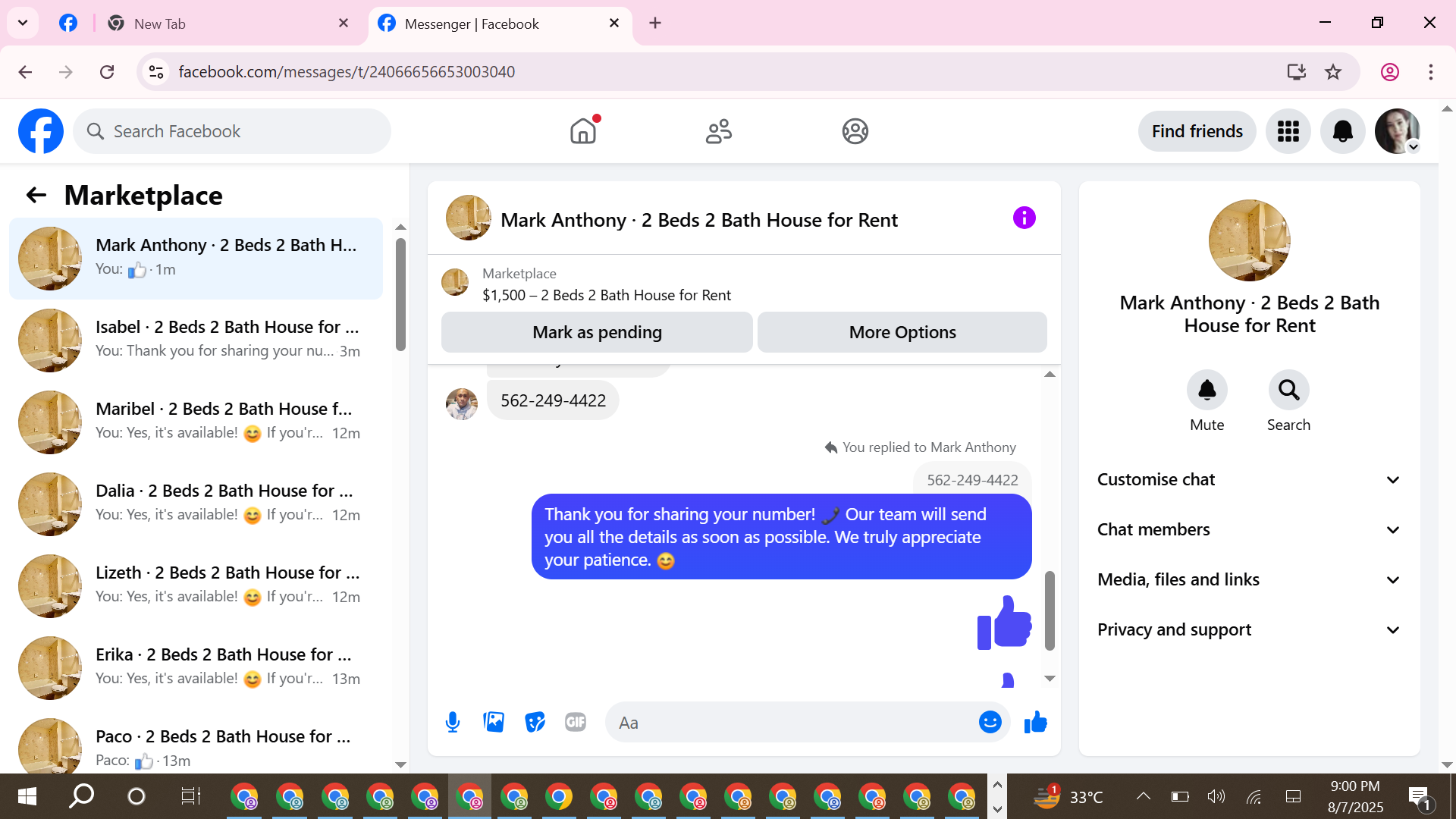Open the Windows notification center

(1419, 797)
